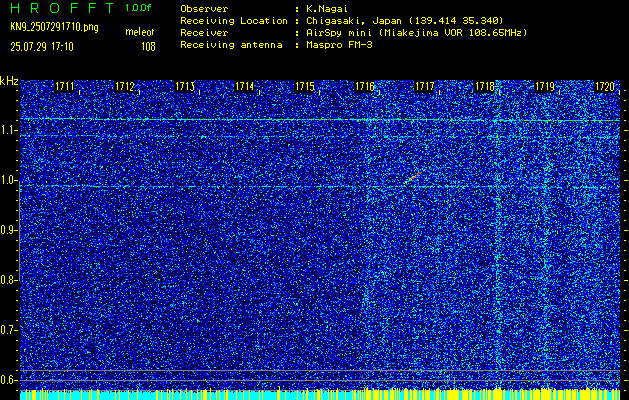The height and width of the screenshot is (400, 629).
Task: Click the 1714 time marker
Action: tap(244, 86)
